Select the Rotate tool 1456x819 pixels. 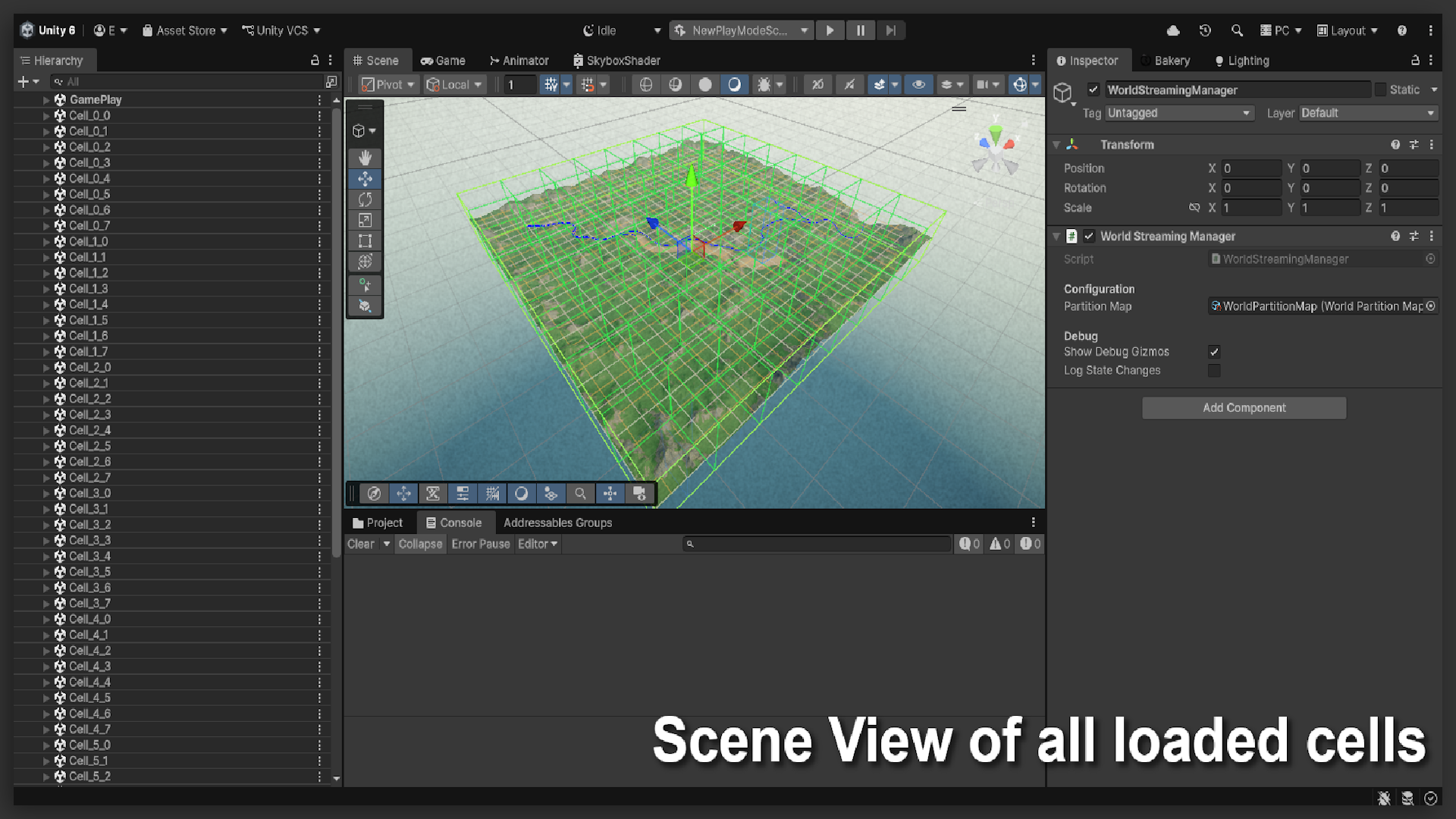365,199
